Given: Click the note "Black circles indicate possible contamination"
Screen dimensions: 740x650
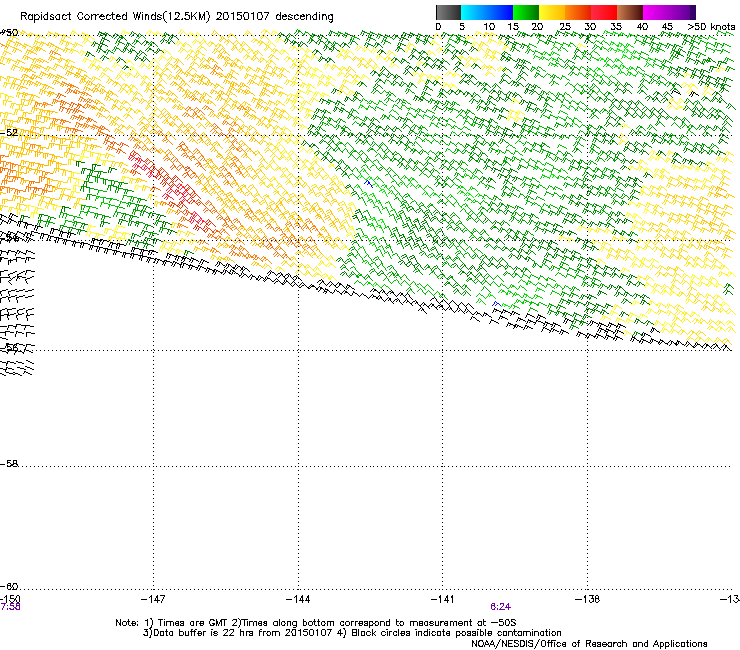Looking at the screenshot, I should (456, 633).
